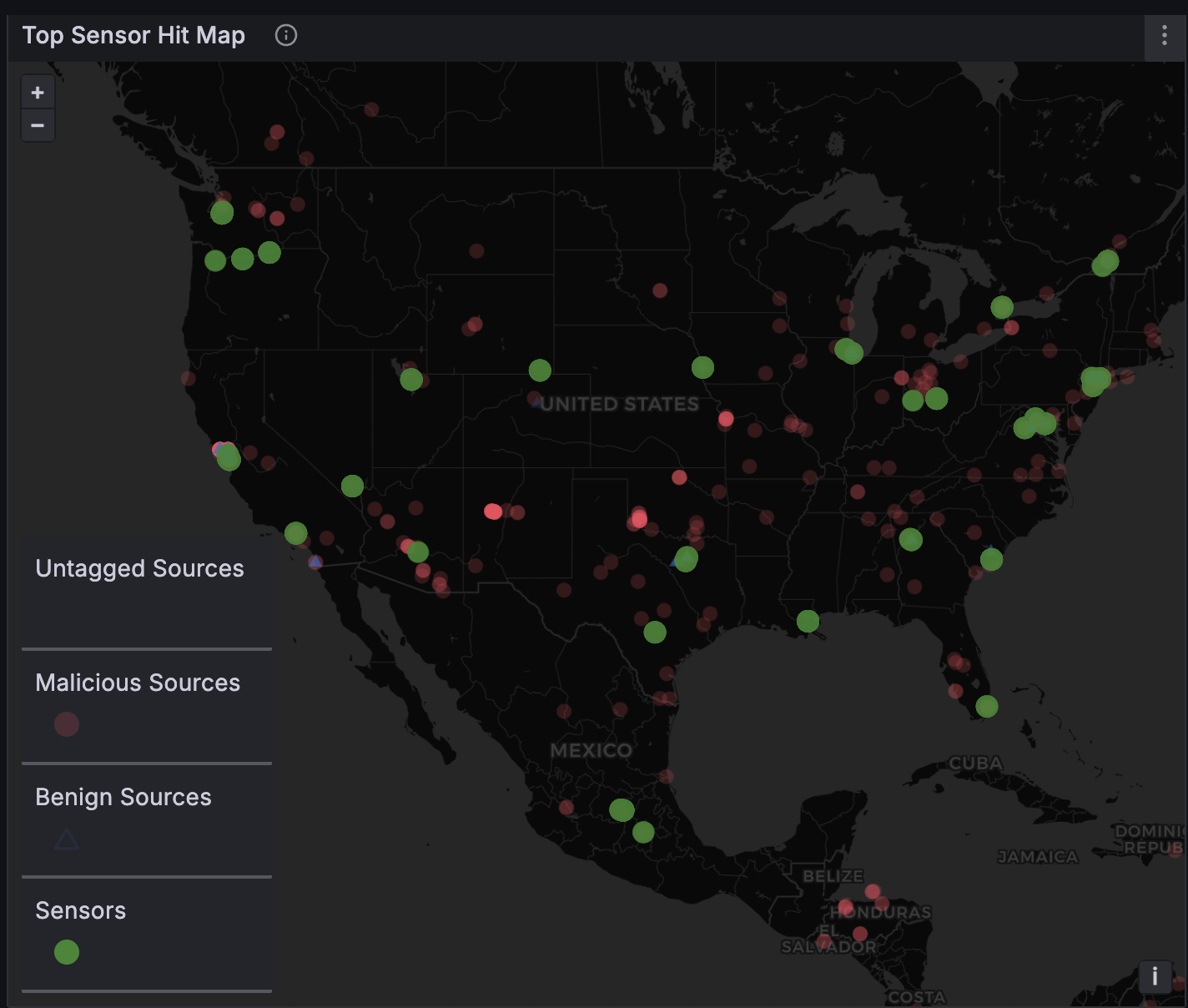Select the Benign Sources legend label

click(123, 797)
